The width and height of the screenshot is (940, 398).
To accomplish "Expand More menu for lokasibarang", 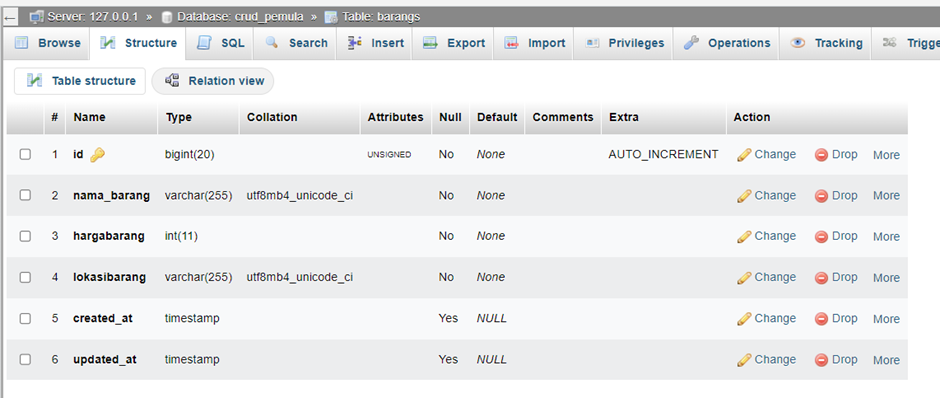I will (886, 278).
